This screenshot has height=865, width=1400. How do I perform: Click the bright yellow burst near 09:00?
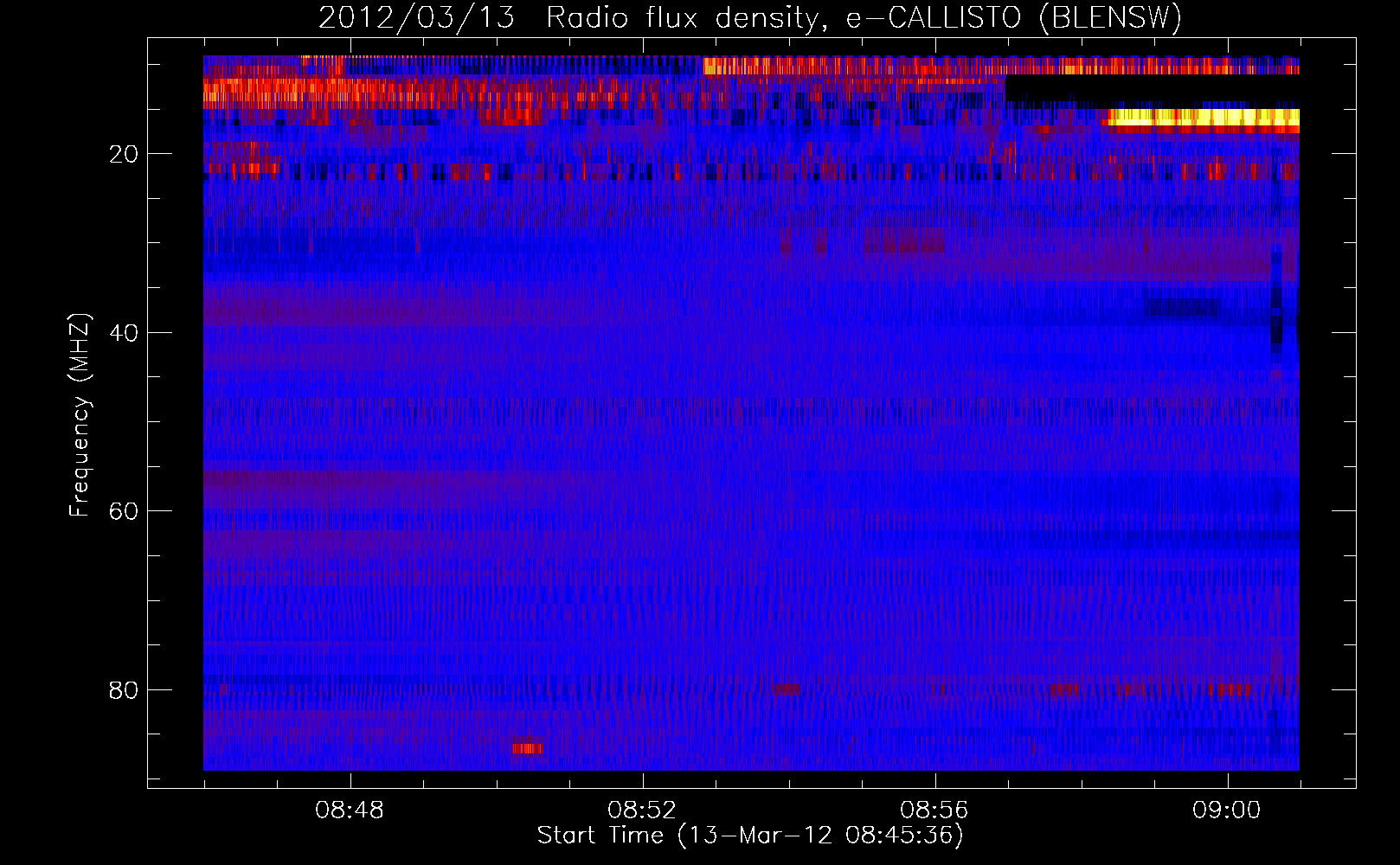click(1204, 118)
